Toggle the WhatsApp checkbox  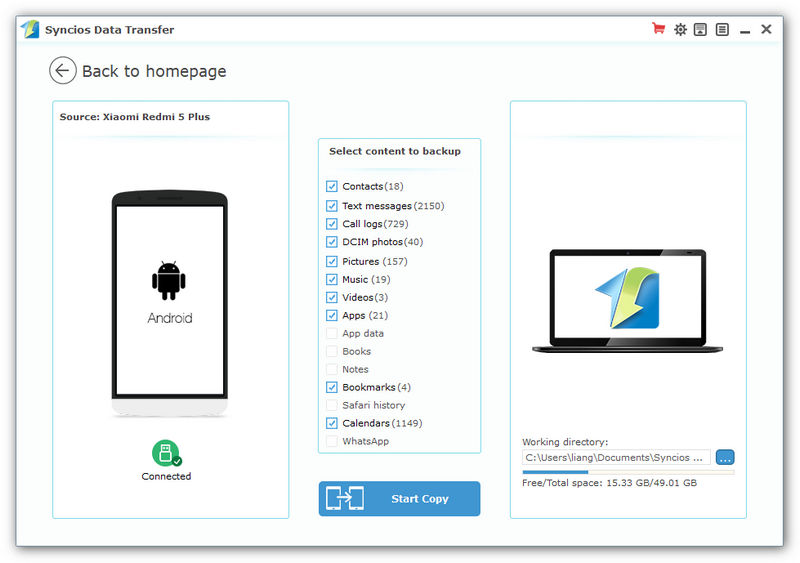point(332,441)
